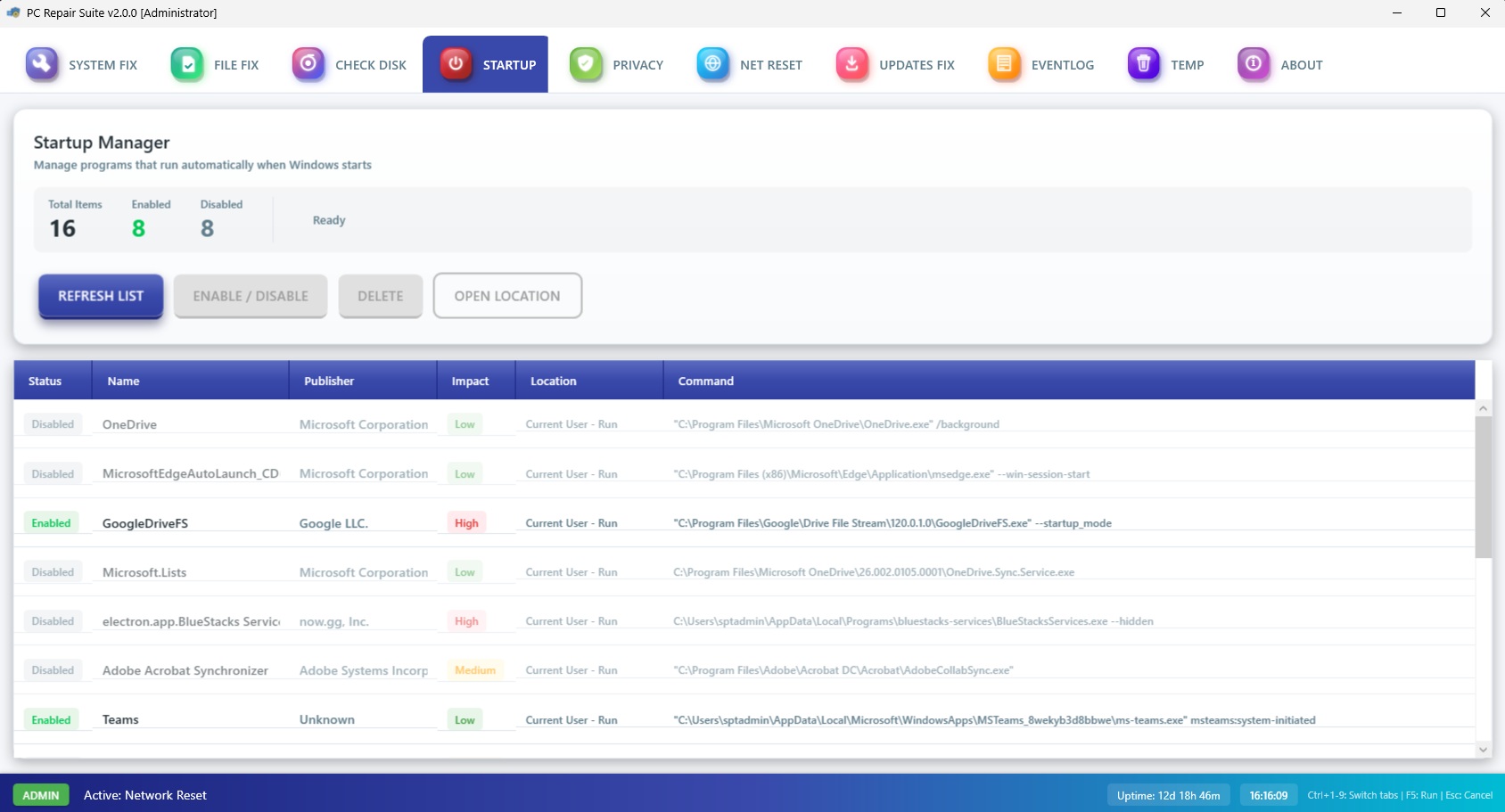Viewport: 1505px width, 812px height.
Task: Click the scrollbar down arrow
Action: point(1483,750)
